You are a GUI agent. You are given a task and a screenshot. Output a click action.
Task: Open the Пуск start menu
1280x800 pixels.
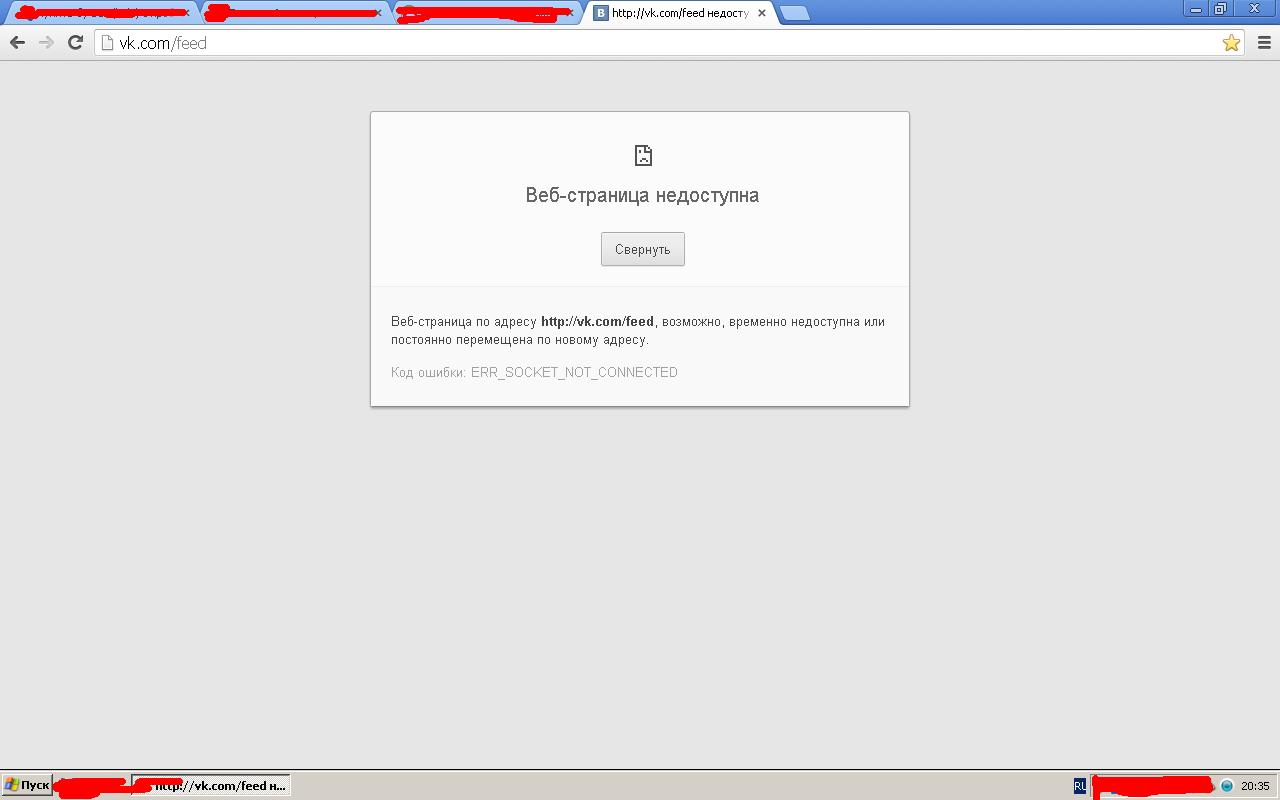tap(27, 785)
